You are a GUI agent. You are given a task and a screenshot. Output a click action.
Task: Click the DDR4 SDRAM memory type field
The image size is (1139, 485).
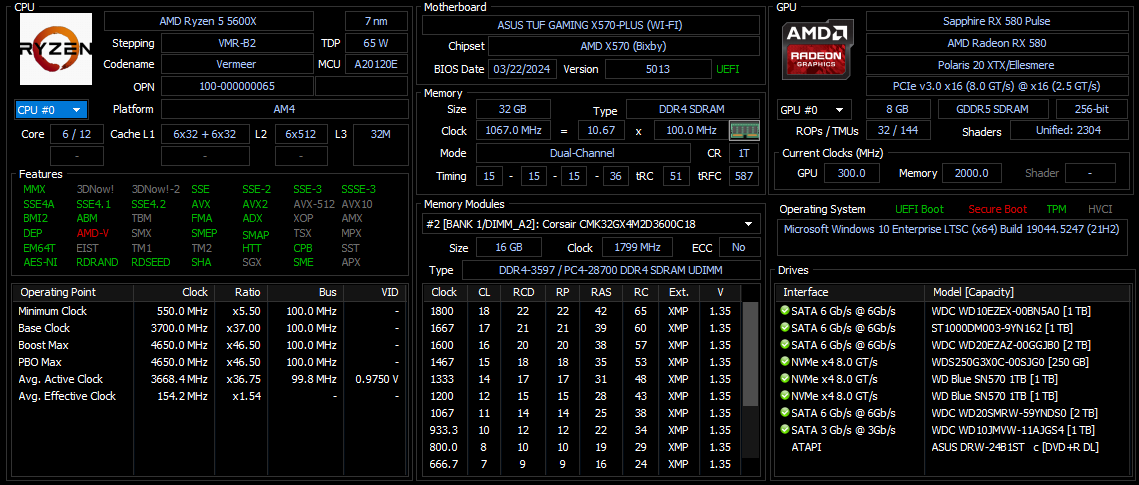(693, 109)
